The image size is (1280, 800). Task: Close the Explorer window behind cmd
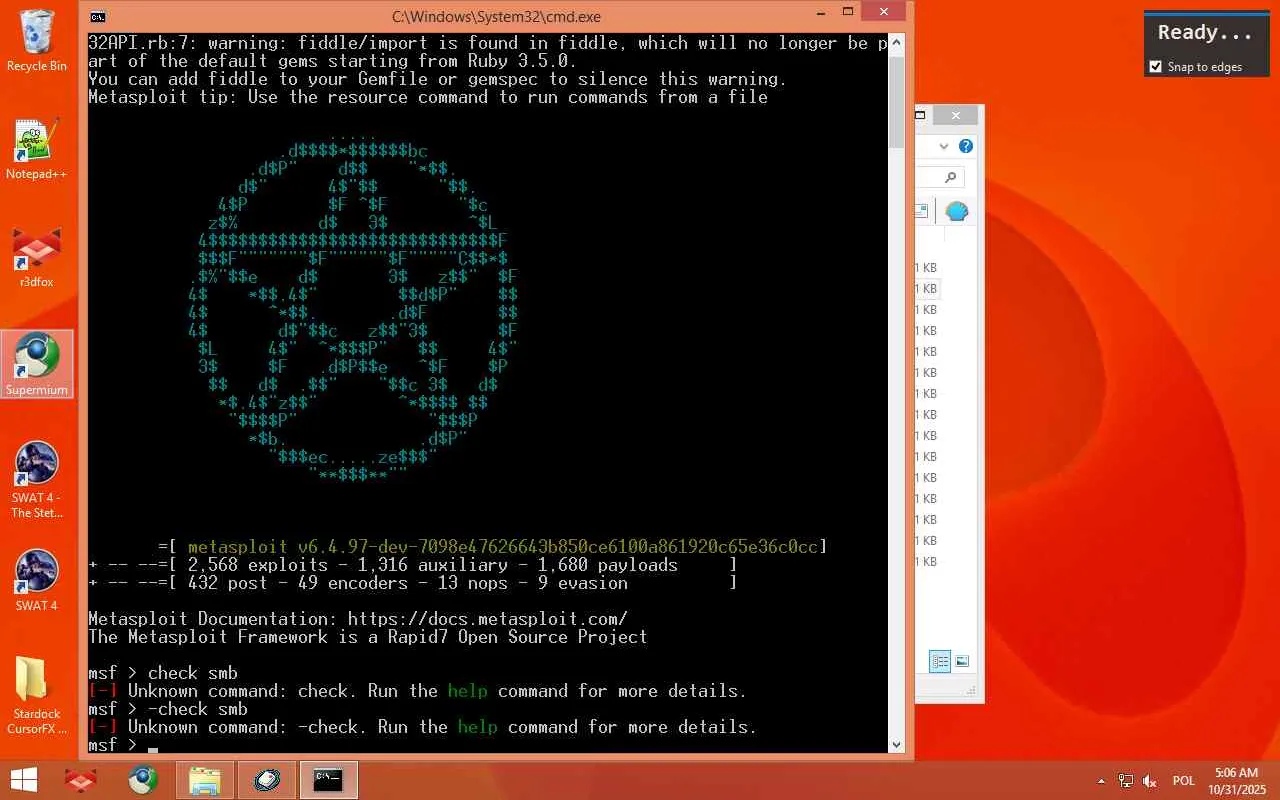pyautogui.click(x=955, y=116)
